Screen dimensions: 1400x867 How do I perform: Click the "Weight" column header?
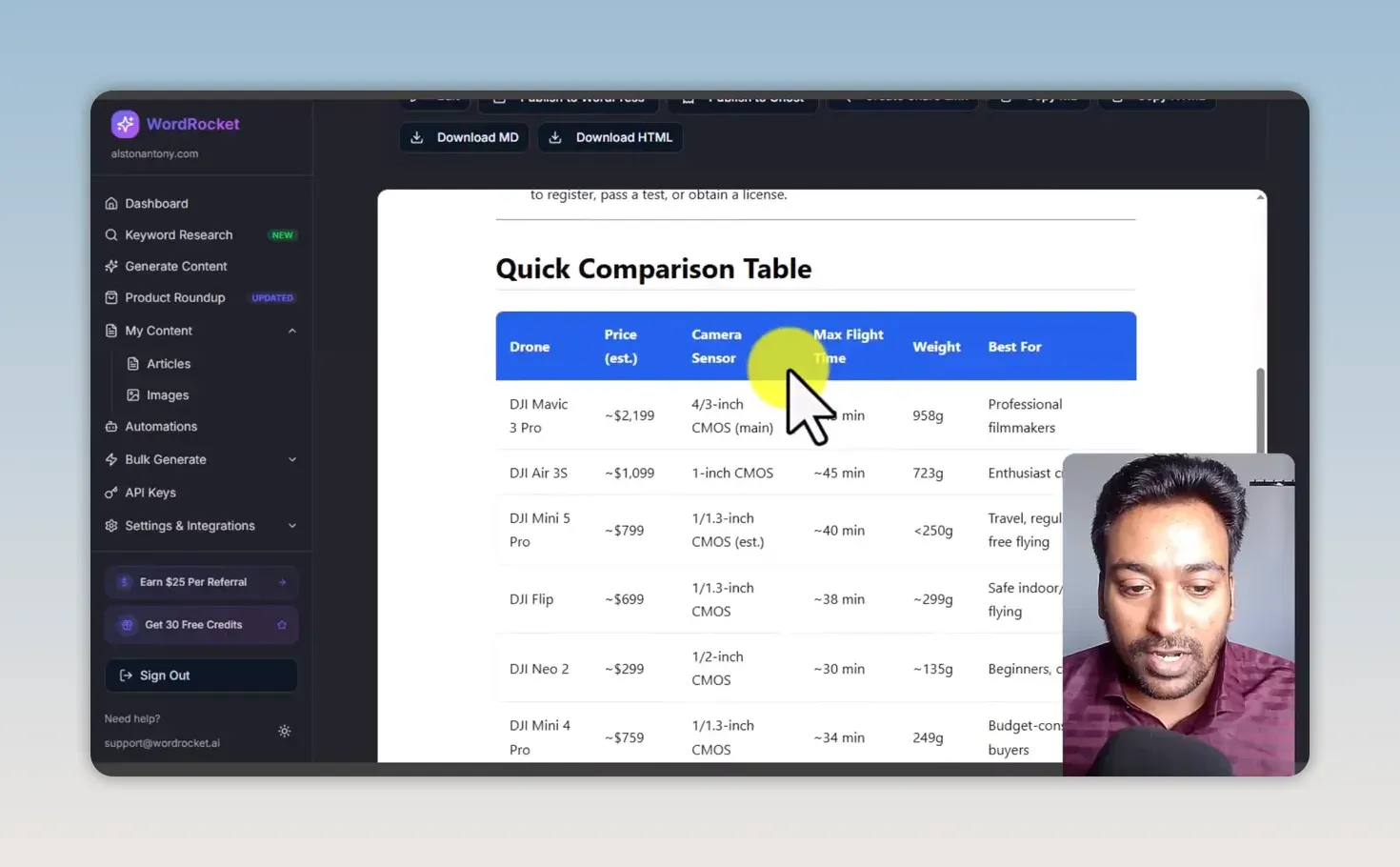pyautogui.click(x=936, y=347)
